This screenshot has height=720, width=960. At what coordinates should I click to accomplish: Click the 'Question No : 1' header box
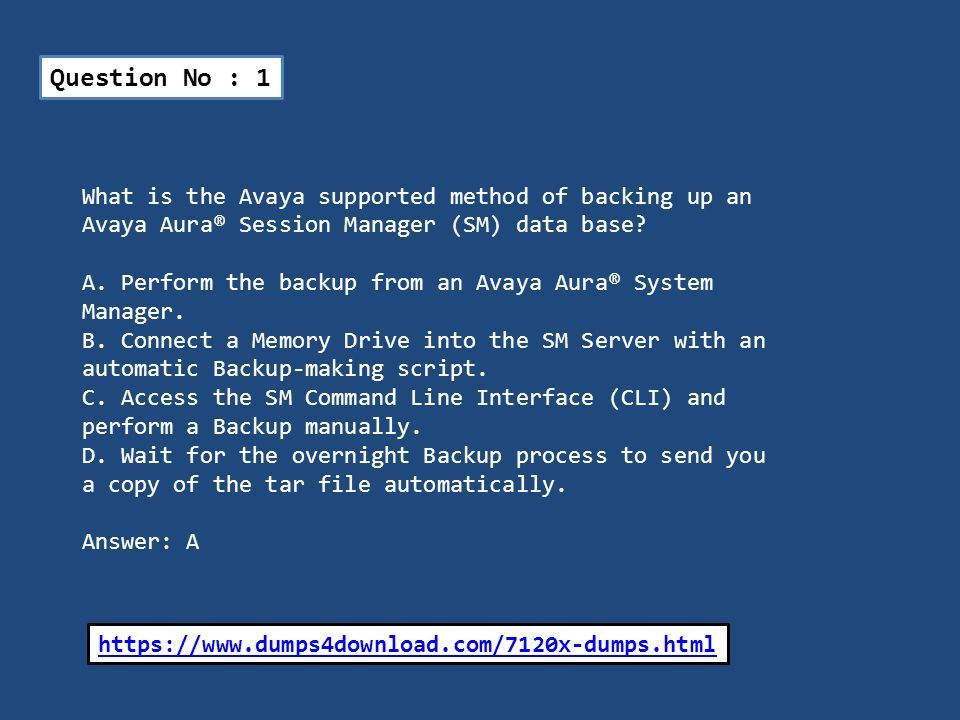(161, 78)
